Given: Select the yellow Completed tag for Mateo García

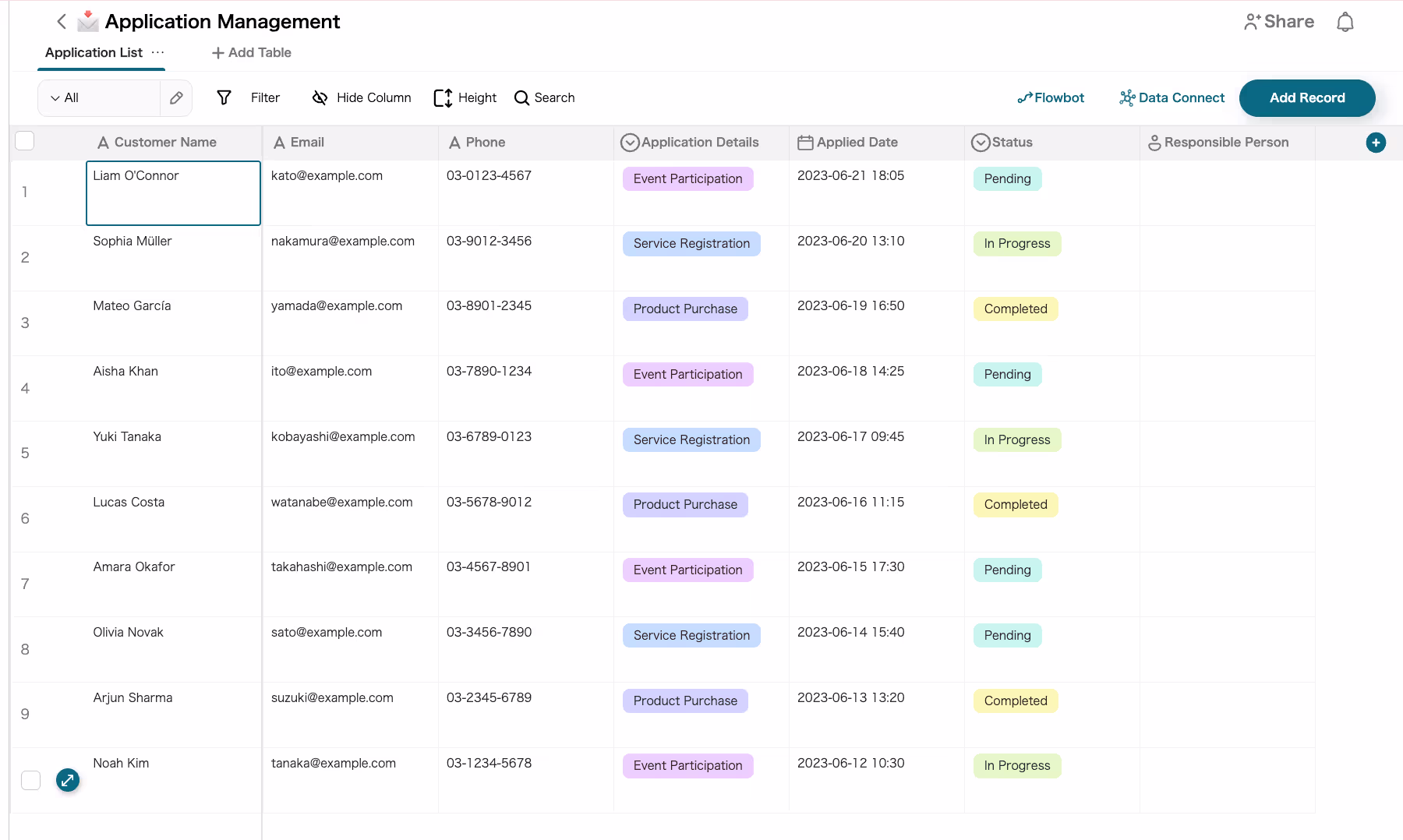Looking at the screenshot, I should 1015,309.
